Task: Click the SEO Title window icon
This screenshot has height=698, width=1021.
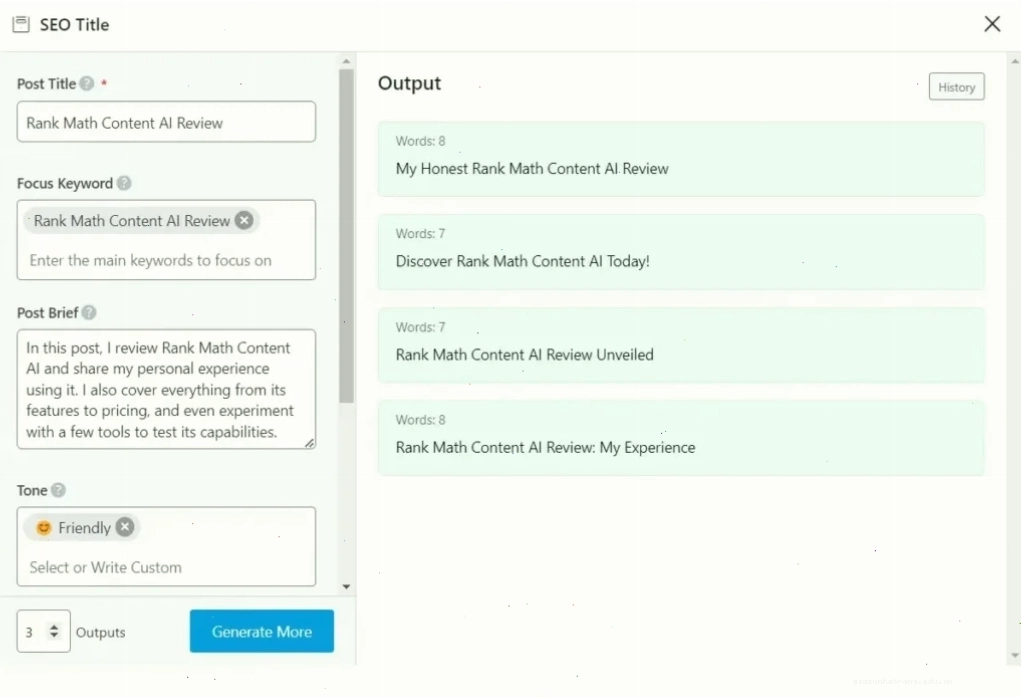Action: (21, 25)
